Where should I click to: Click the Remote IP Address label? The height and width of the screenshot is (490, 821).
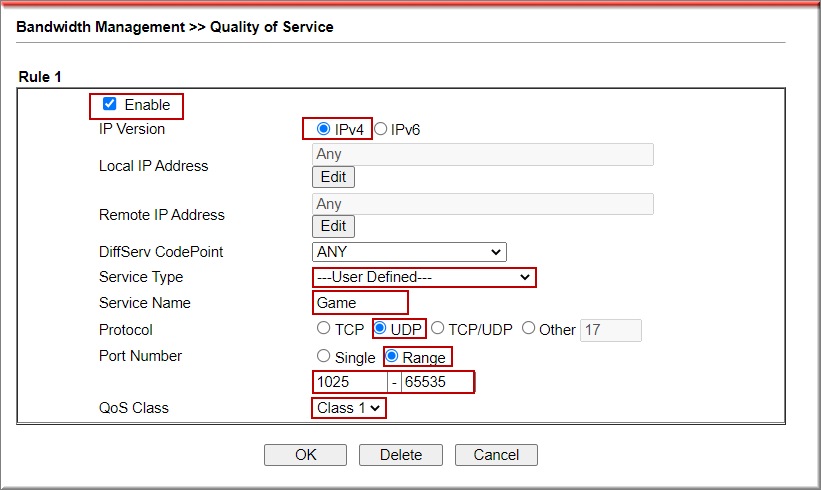162,215
